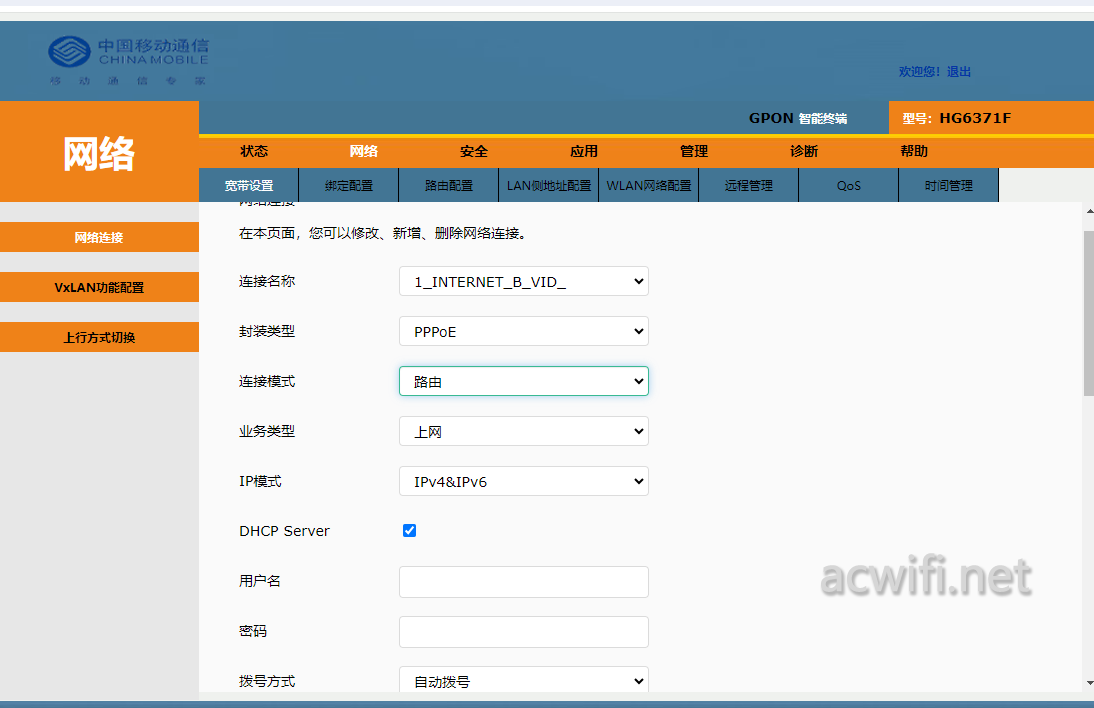
Task: Switch to the 诊断 menu tab
Action: click(x=804, y=151)
